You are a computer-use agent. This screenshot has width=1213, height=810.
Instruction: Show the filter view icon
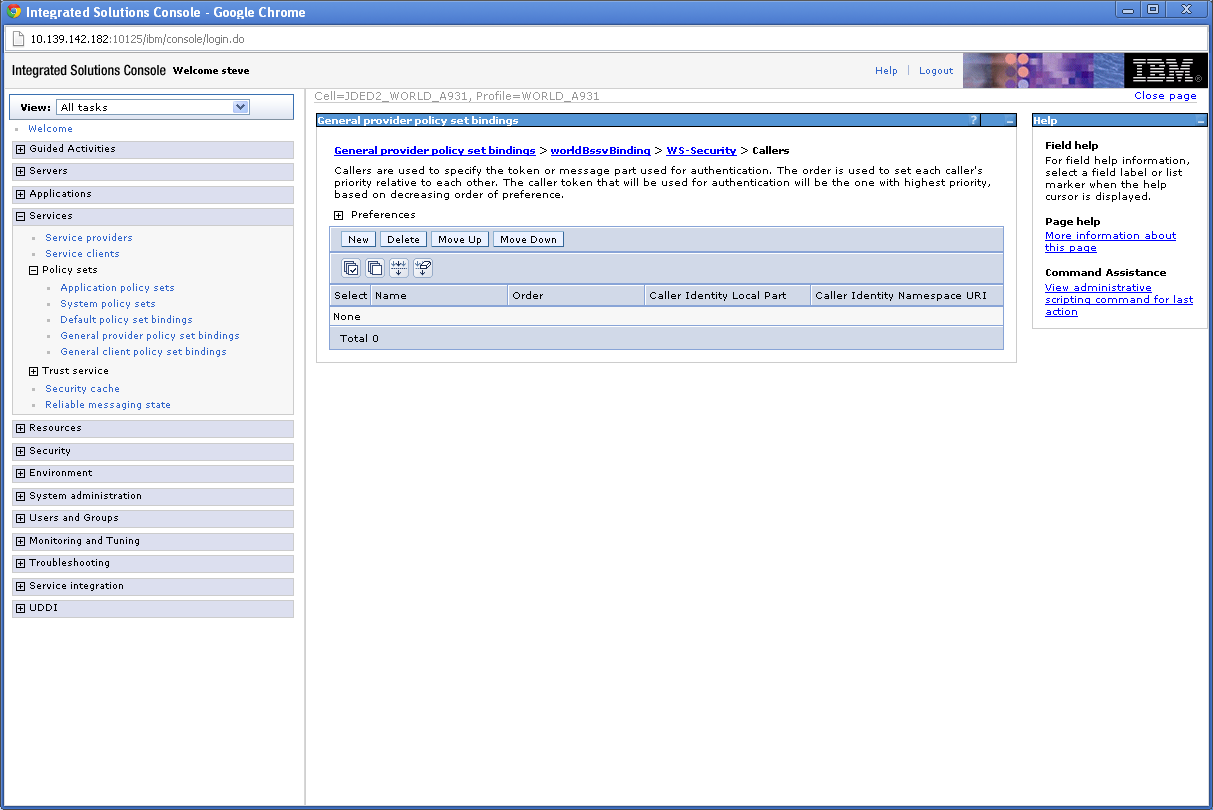pyautogui.click(x=399, y=268)
